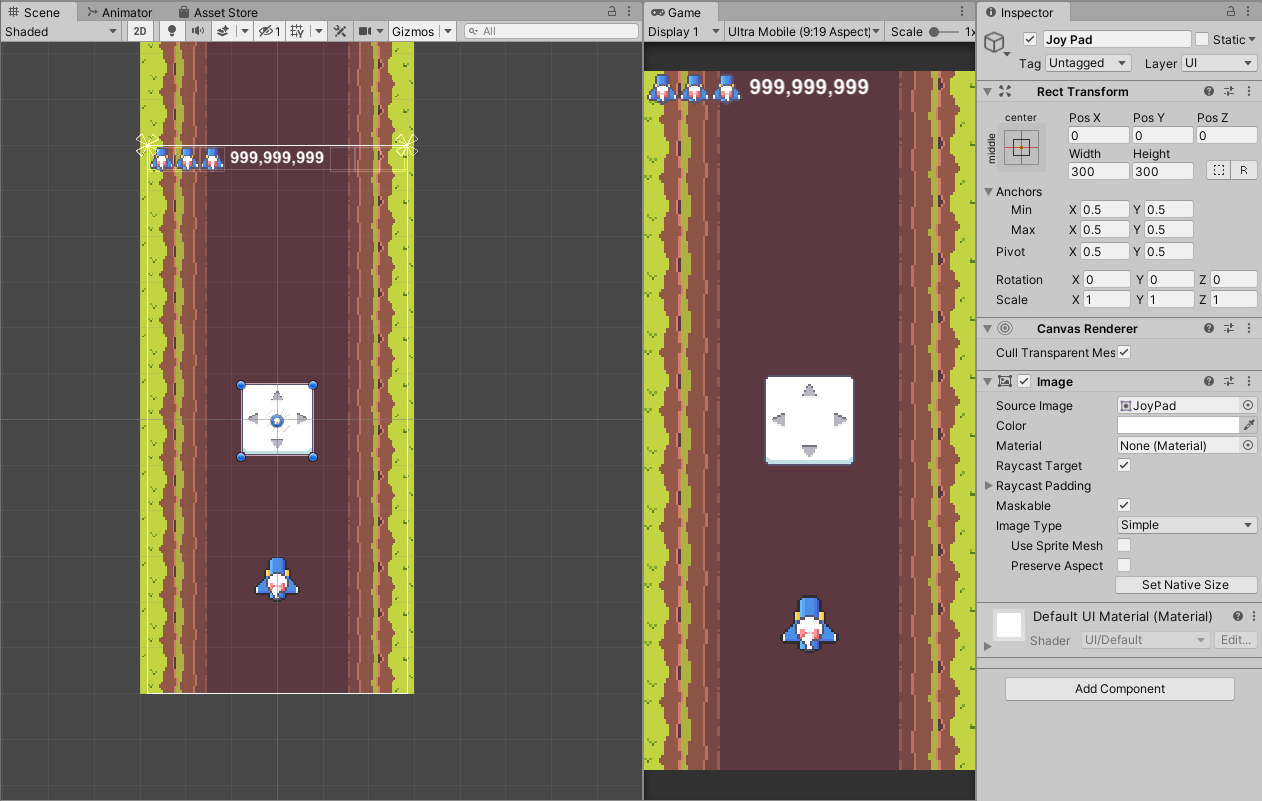Pick a Material with the object picker circle

pos(1248,445)
